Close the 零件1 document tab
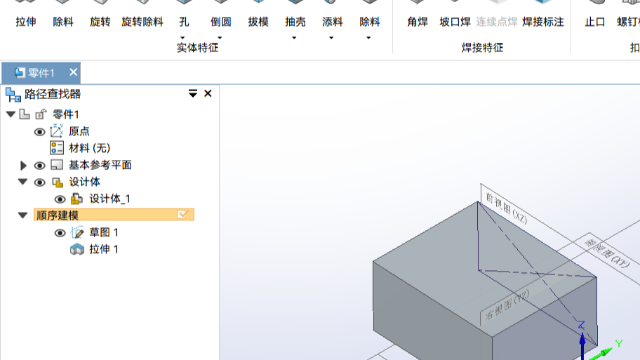This screenshot has width=640, height=360. (x=73, y=72)
